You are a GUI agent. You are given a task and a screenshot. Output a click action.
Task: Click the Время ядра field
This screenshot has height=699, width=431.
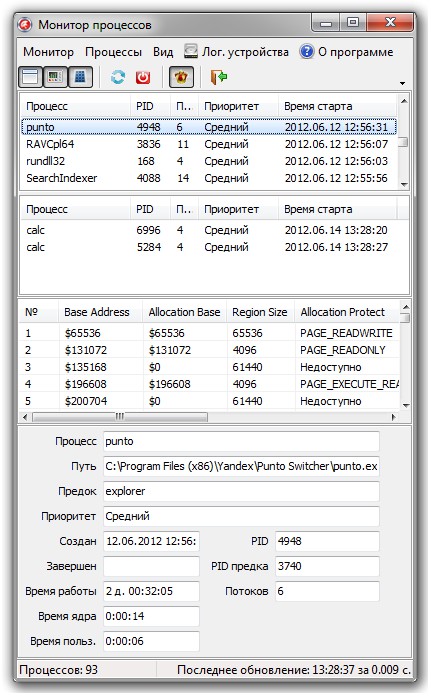pyautogui.click(x=151, y=616)
